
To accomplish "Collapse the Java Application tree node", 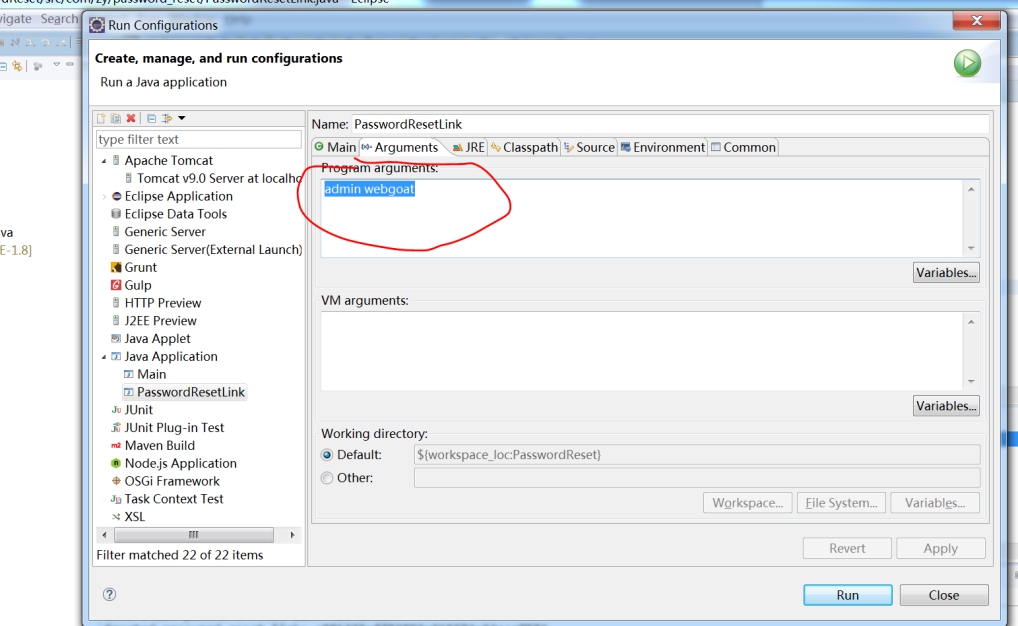I will pyautogui.click(x=104, y=357).
